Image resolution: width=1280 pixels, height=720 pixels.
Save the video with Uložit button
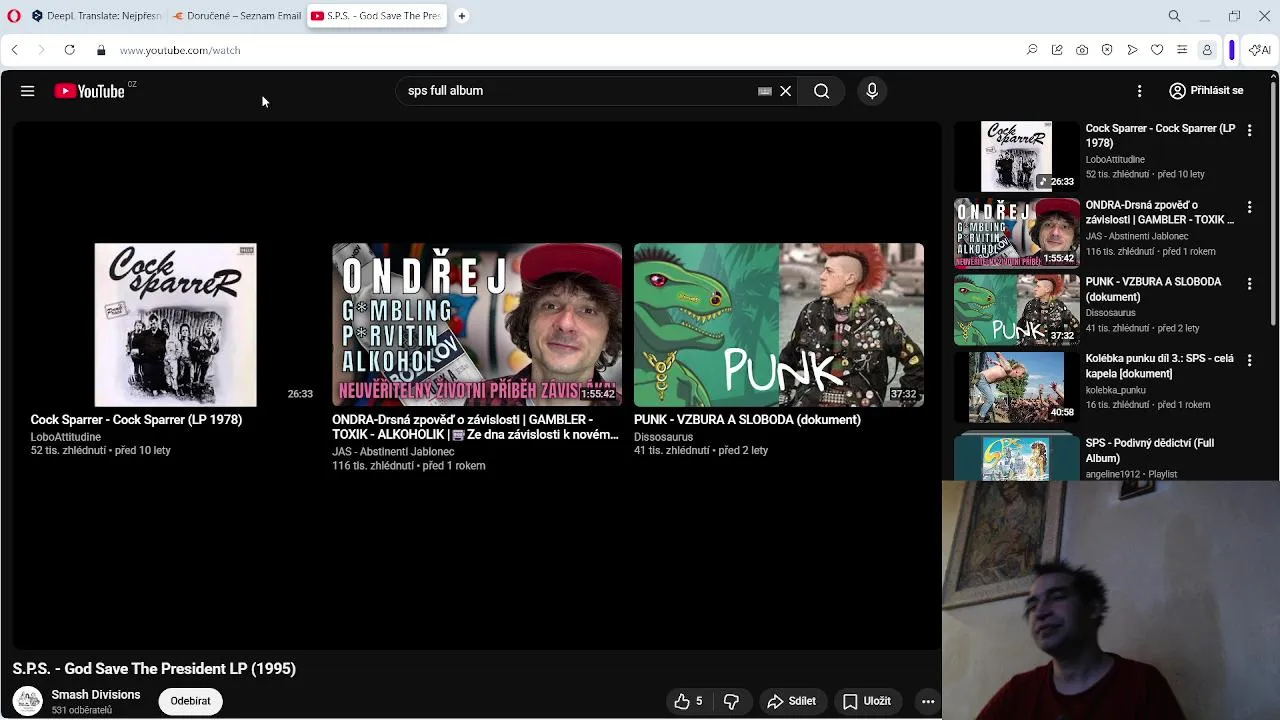[867, 701]
